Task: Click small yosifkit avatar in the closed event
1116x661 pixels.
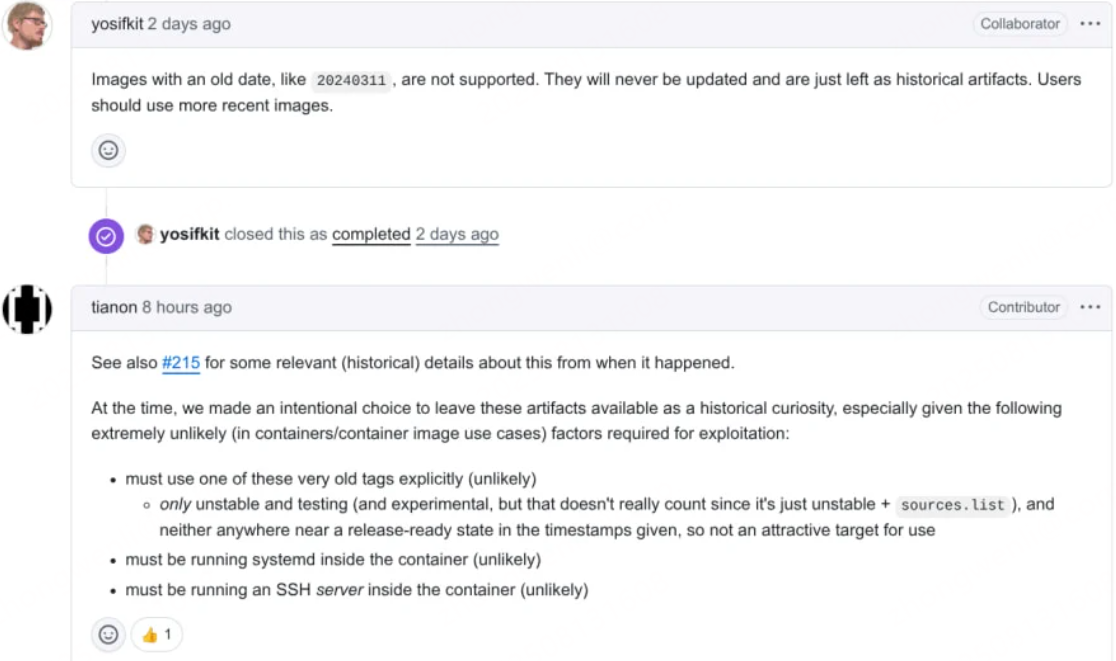Action: click(146, 235)
